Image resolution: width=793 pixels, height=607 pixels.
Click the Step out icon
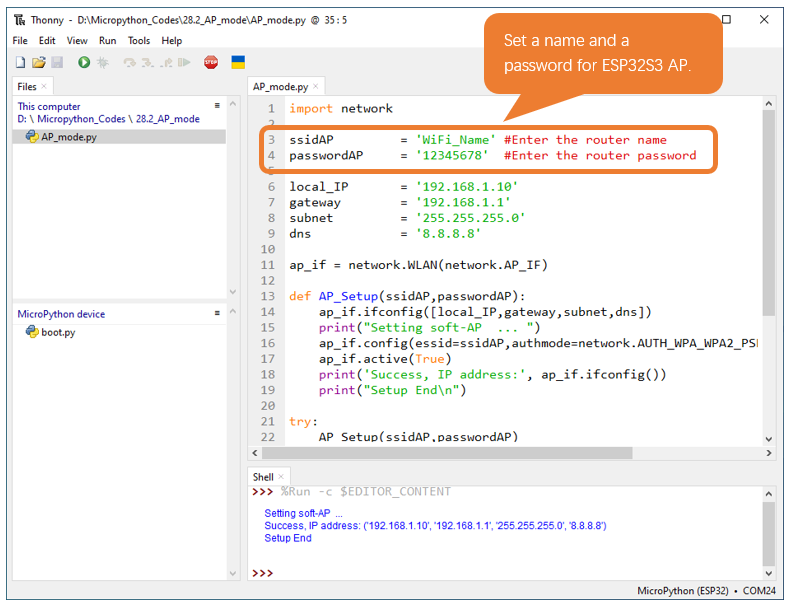point(166,62)
